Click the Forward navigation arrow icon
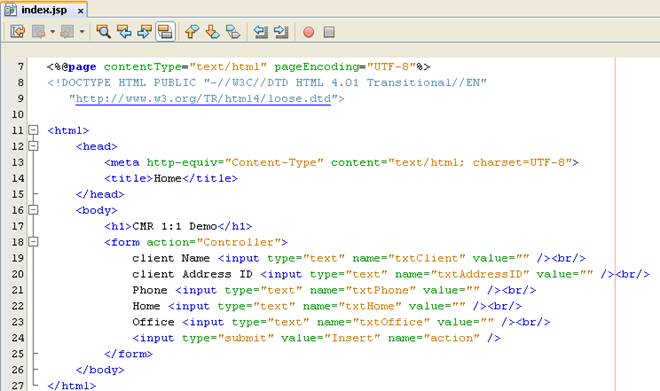 pyautogui.click(x=67, y=32)
